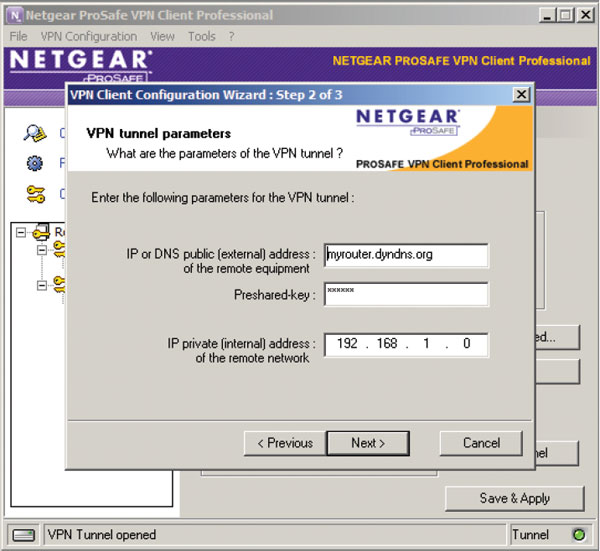
Task: Maximize the Netgear ProSafe VPN Client window
Action: tap(565, 15)
